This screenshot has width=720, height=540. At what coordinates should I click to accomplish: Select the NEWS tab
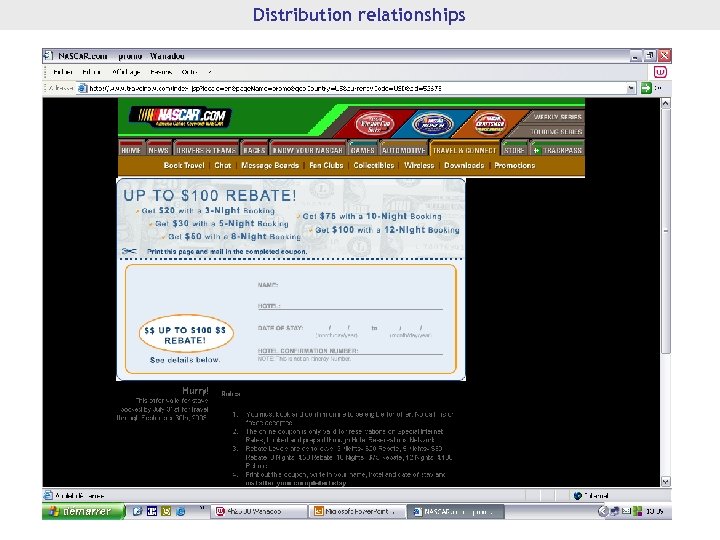(x=158, y=150)
